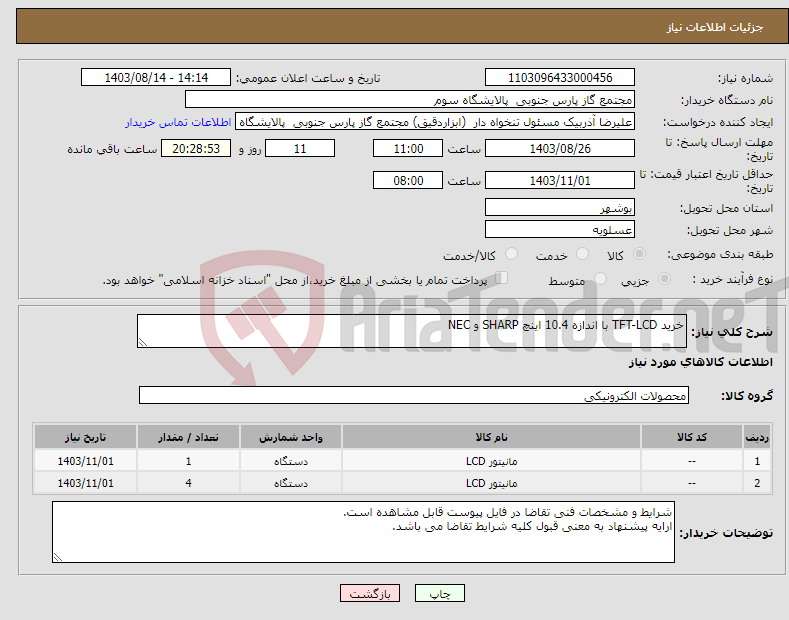Click the شماره نیاز number field
This screenshot has width=789, height=620.
[x=560, y=78]
